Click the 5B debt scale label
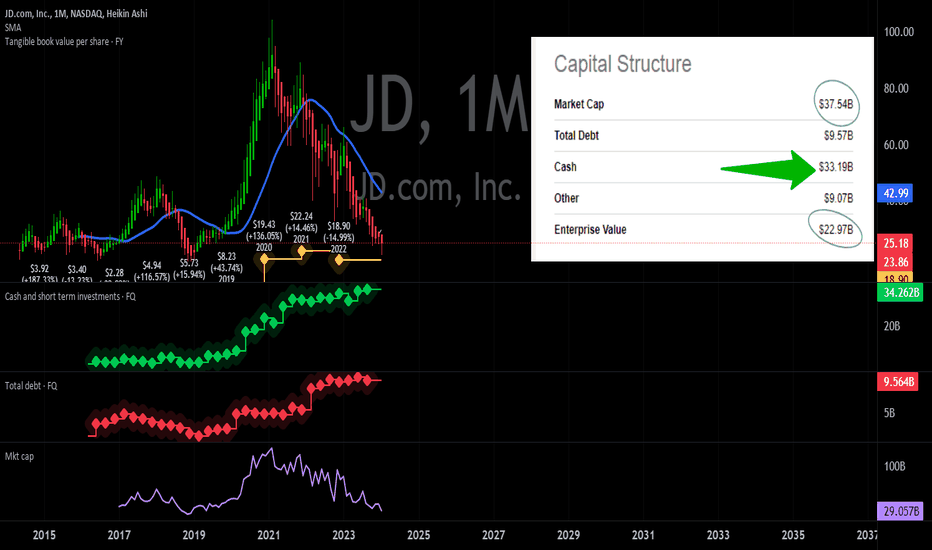This screenshot has width=932, height=550. click(x=889, y=413)
